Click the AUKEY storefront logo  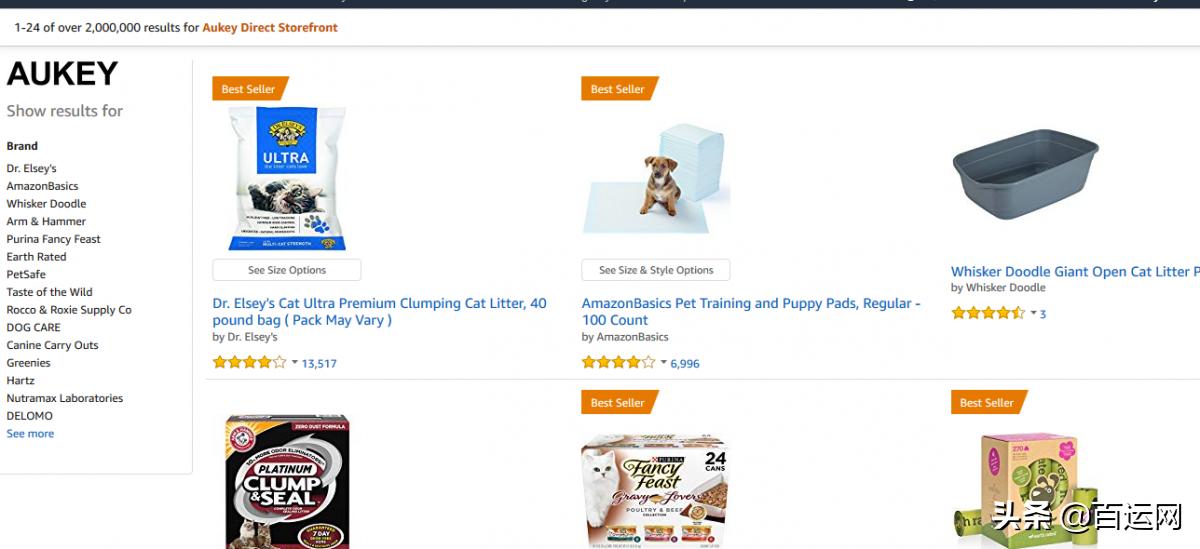62,74
